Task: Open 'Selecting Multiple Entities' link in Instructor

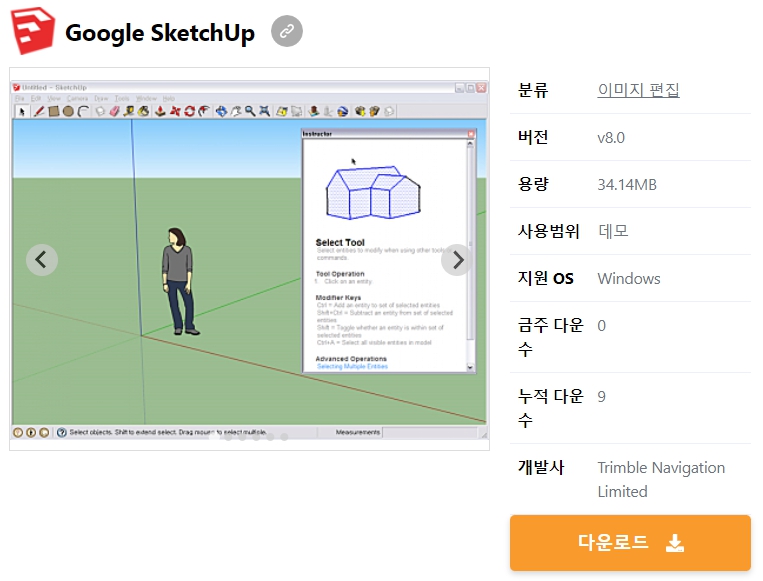Action: coord(352,366)
